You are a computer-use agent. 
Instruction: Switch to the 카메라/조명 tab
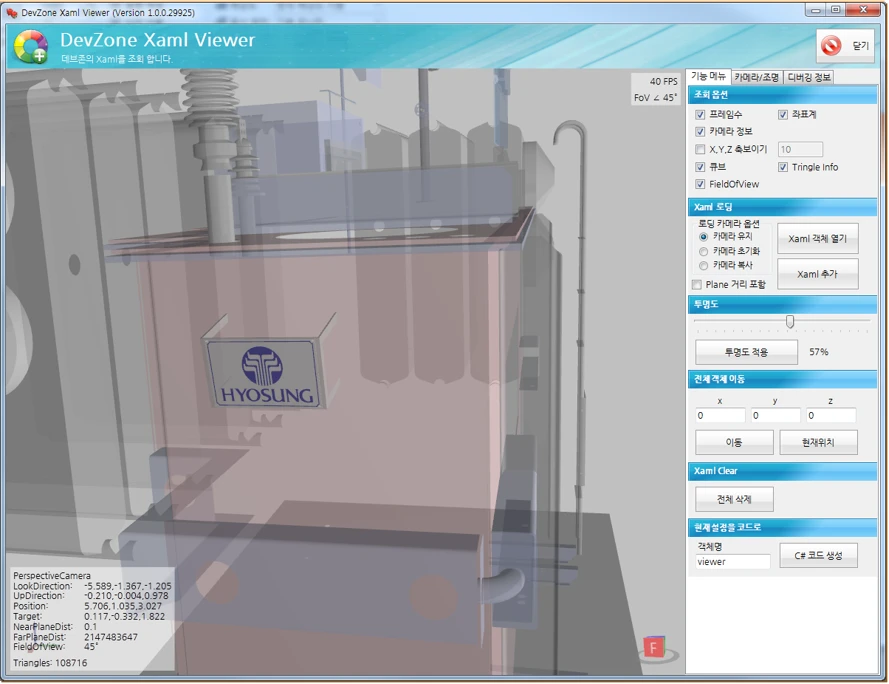click(x=756, y=77)
